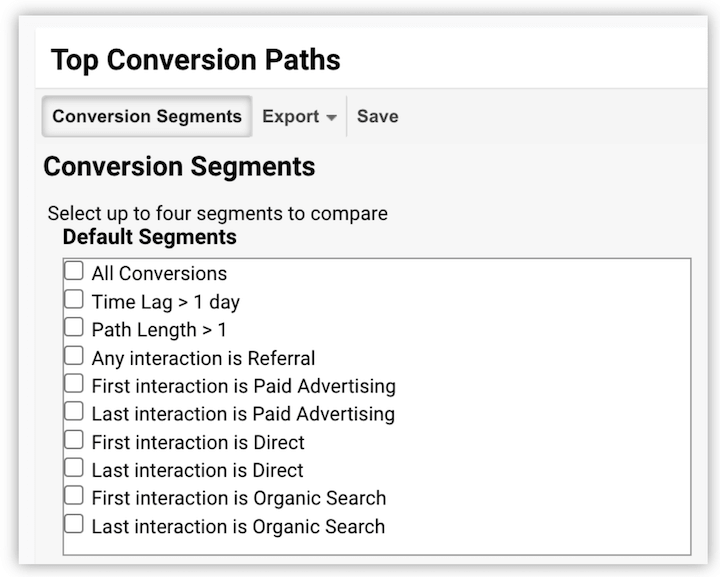Screen dimensions: 720x577
Task: Enable the Time Lag > 1 day checkbox
Action: coord(74,300)
